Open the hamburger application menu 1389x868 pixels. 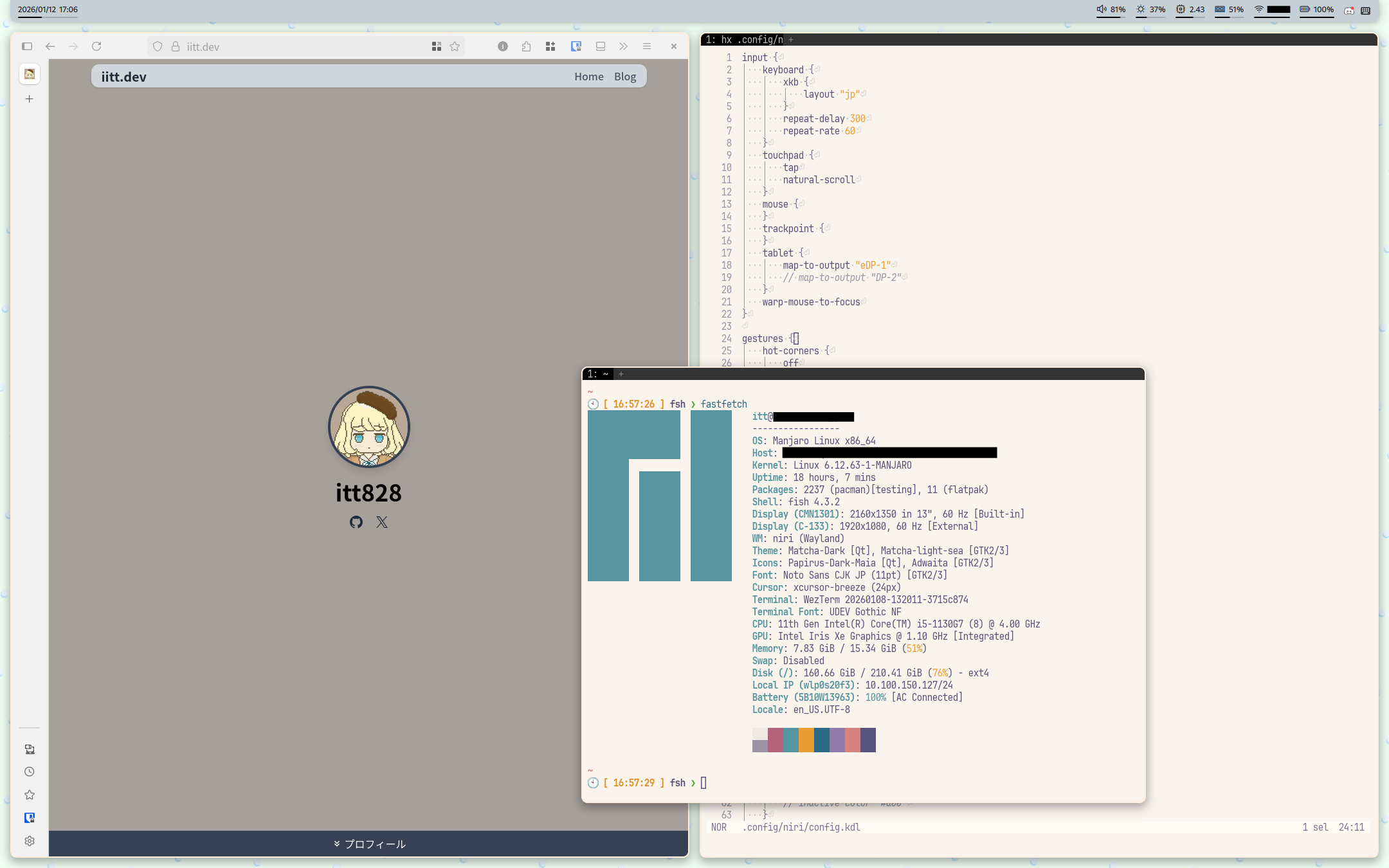tap(646, 46)
